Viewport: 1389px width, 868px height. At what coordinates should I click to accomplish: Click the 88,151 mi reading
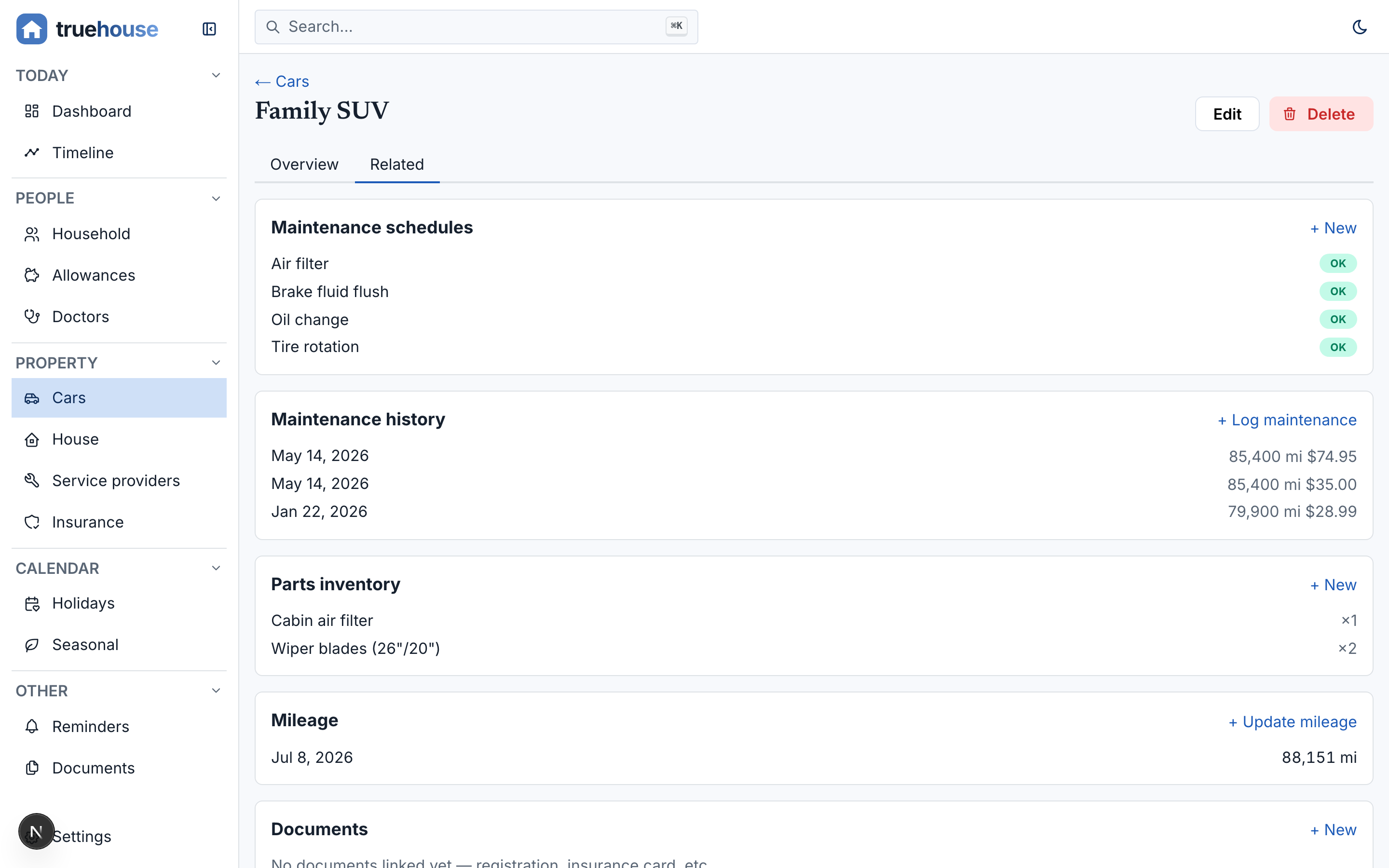pyautogui.click(x=1319, y=758)
